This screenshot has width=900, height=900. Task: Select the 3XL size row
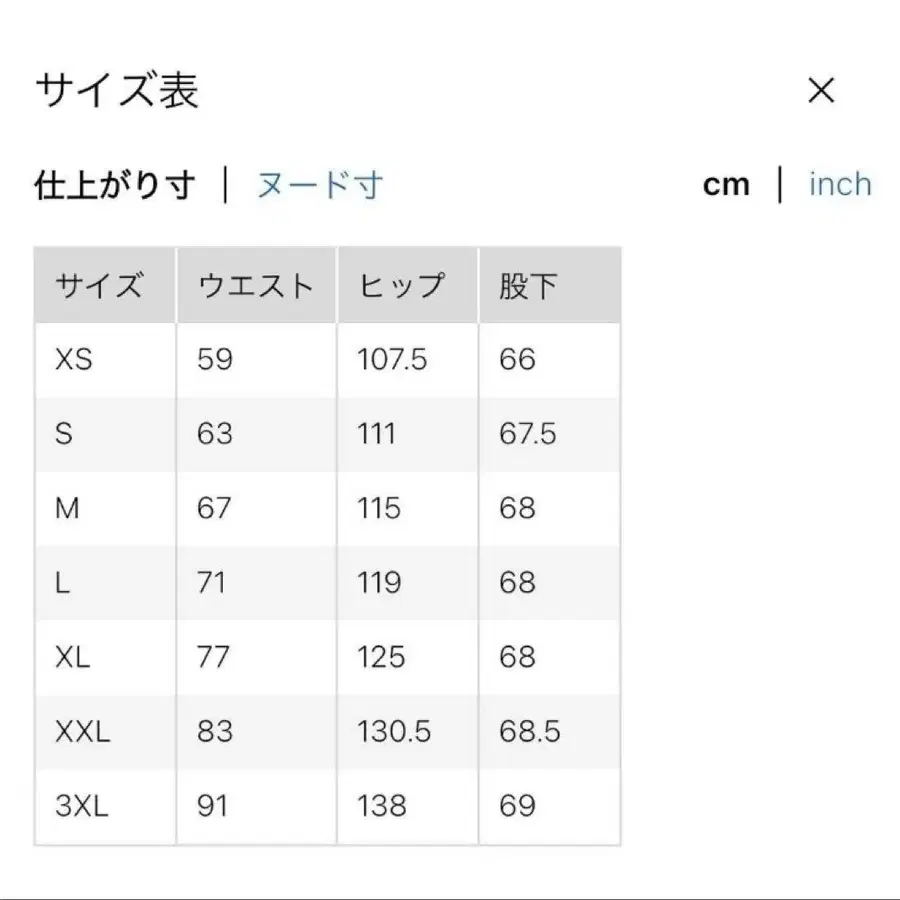click(103, 805)
